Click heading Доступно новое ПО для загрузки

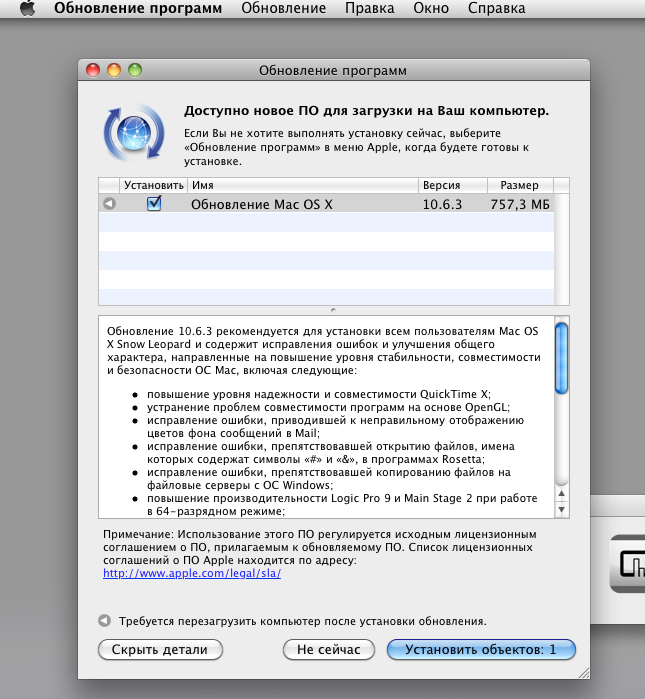pos(366,111)
